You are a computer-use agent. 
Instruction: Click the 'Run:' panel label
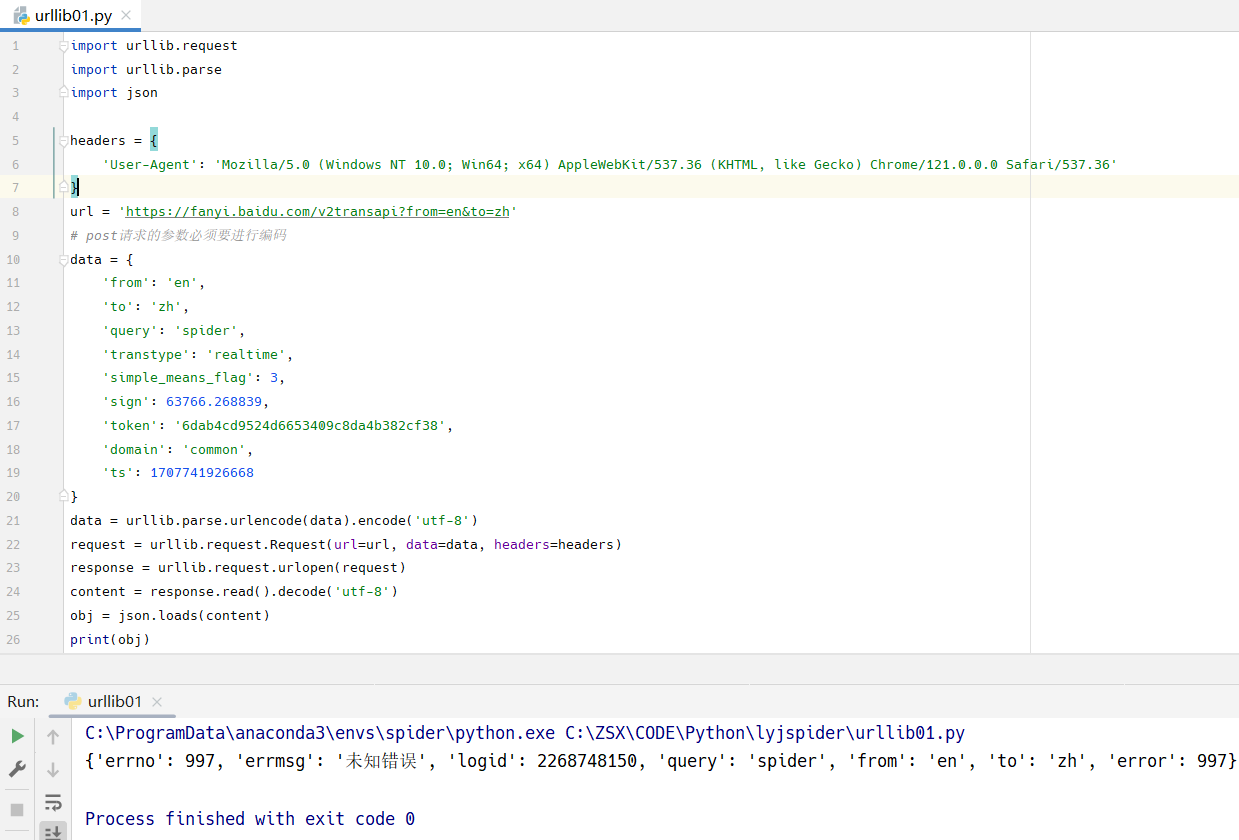click(23, 701)
